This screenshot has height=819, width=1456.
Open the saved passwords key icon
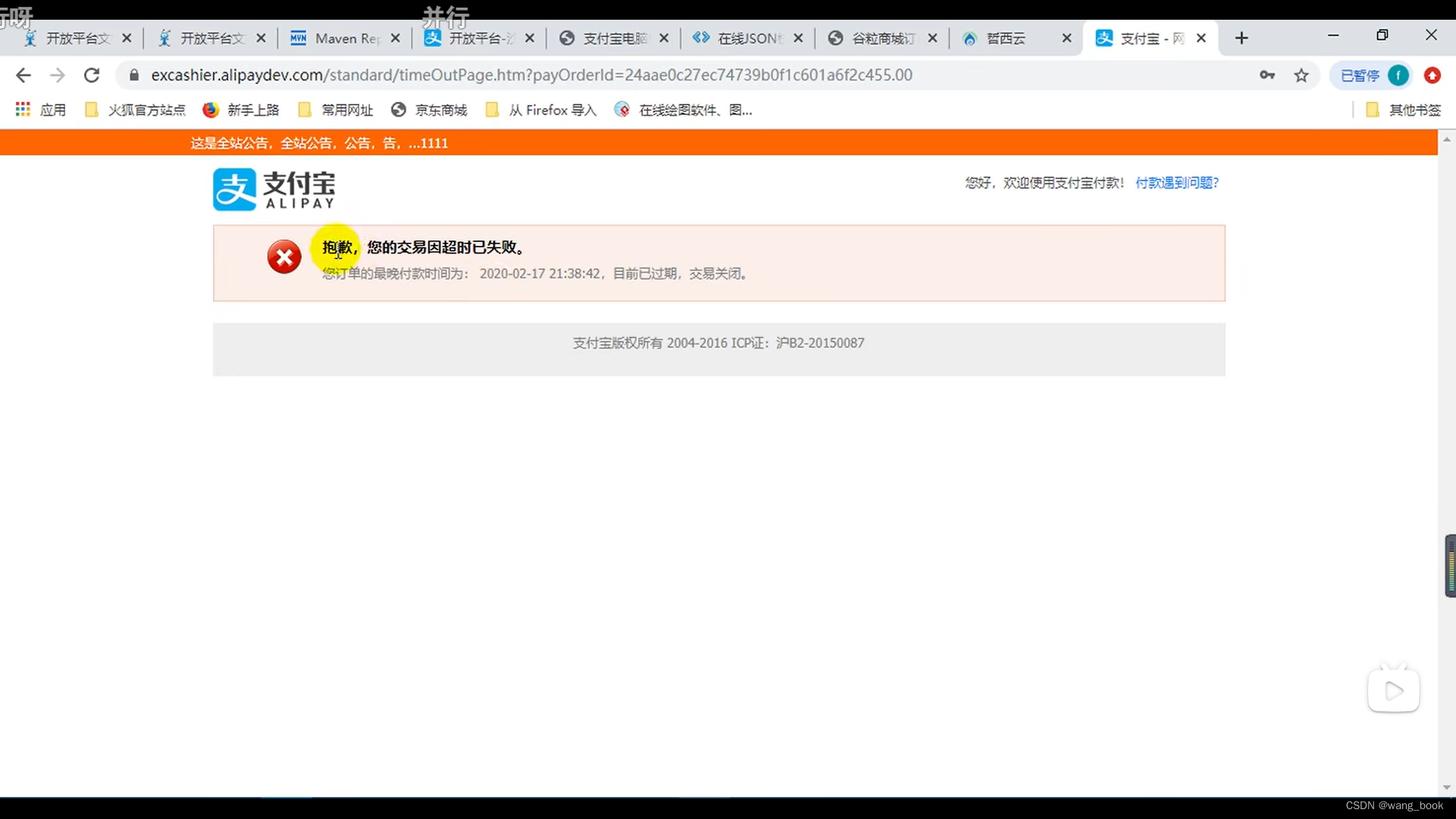[1267, 75]
